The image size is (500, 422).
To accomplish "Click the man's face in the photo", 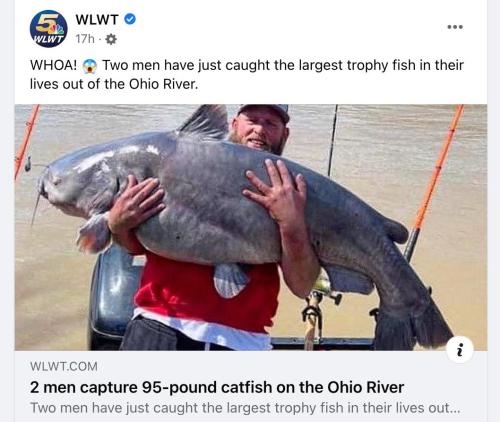I will click(x=258, y=131).
